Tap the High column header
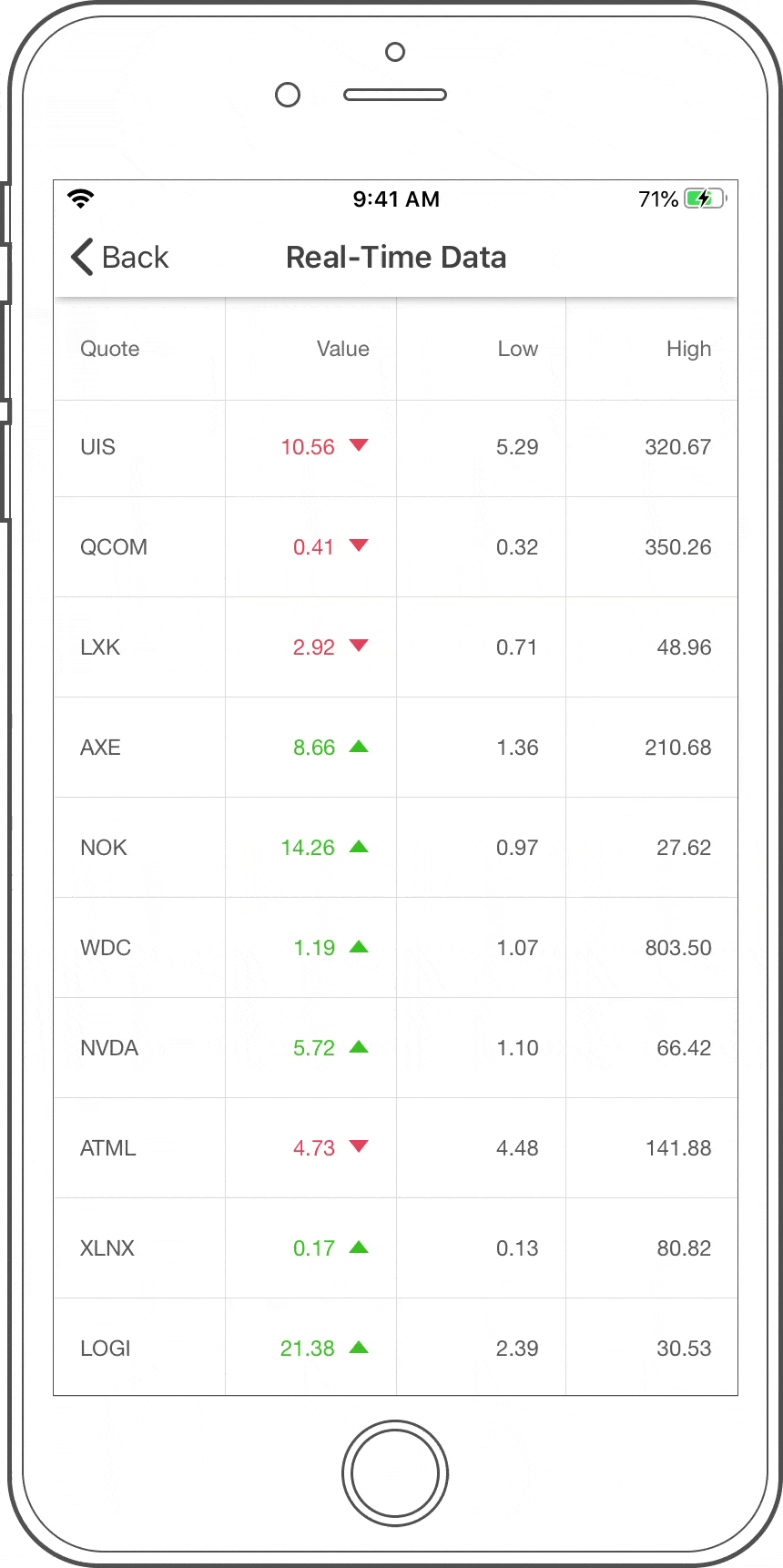 tap(688, 349)
